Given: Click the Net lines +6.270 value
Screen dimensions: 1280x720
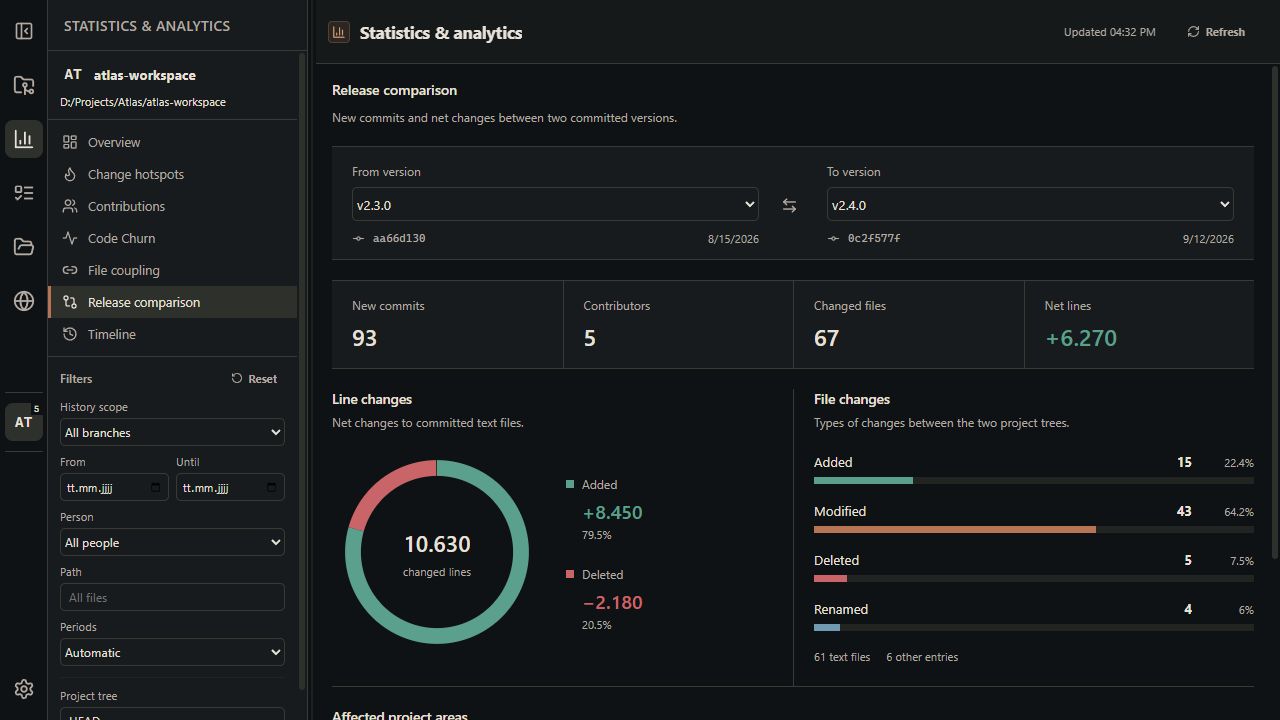Looking at the screenshot, I should pos(1081,338).
